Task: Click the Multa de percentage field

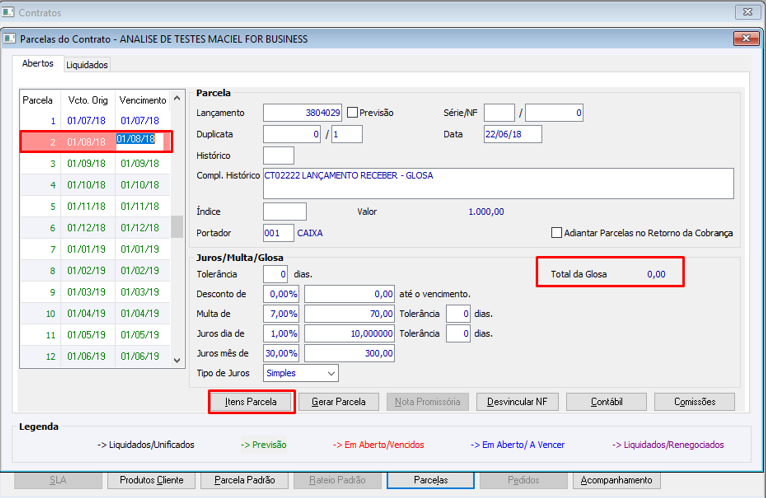Action: tap(281, 314)
